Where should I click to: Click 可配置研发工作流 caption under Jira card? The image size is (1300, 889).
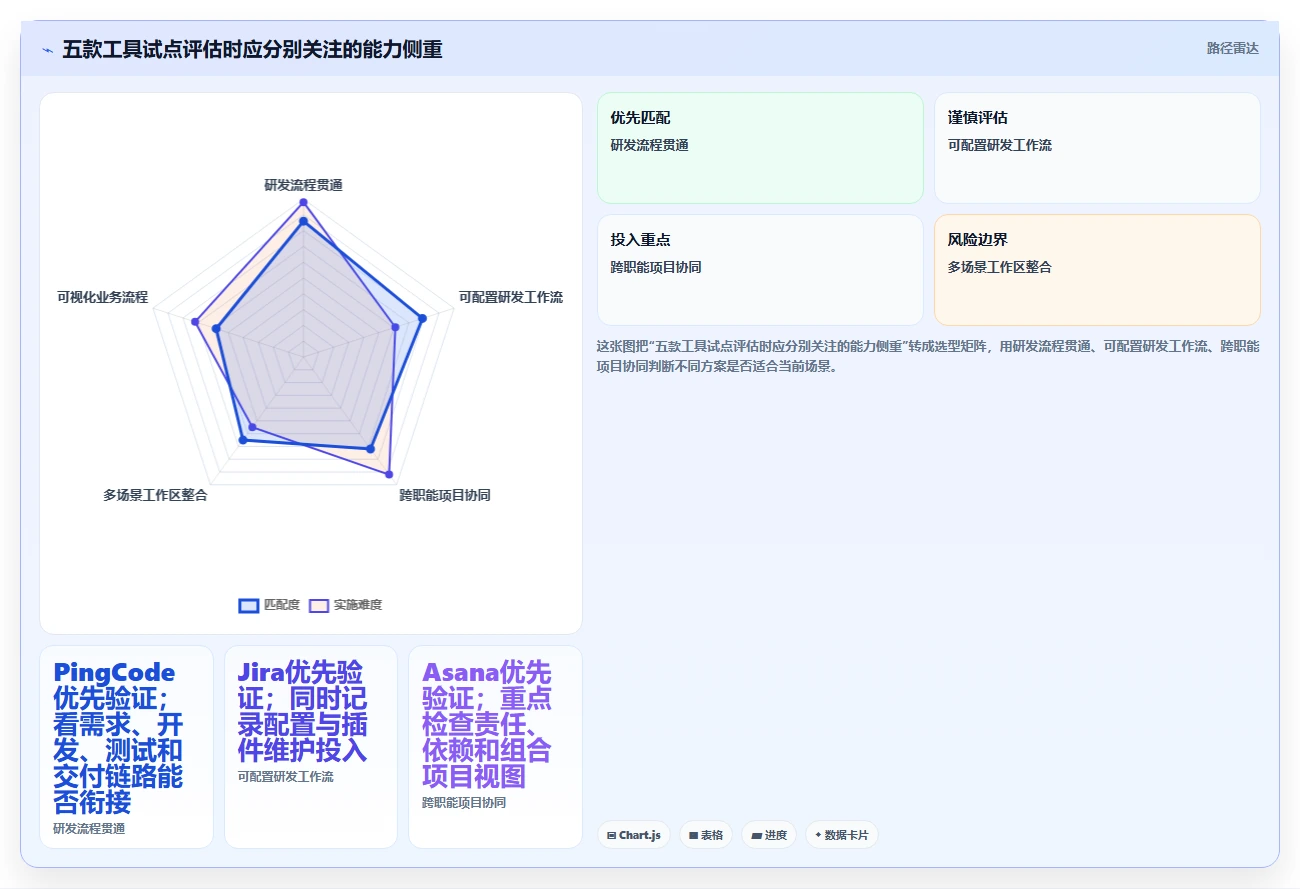point(286,776)
